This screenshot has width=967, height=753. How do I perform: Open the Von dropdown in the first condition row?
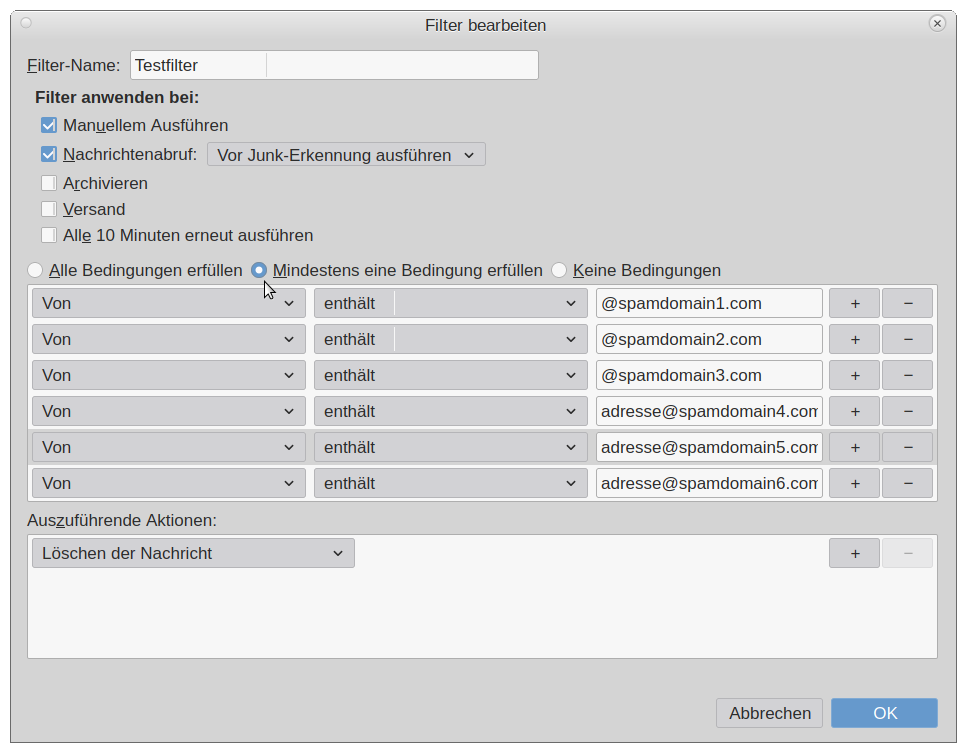(x=168, y=303)
